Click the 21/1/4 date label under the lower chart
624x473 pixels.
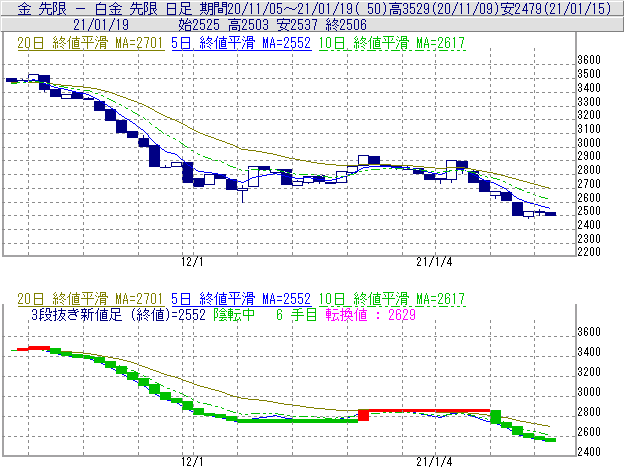[x=434, y=462]
